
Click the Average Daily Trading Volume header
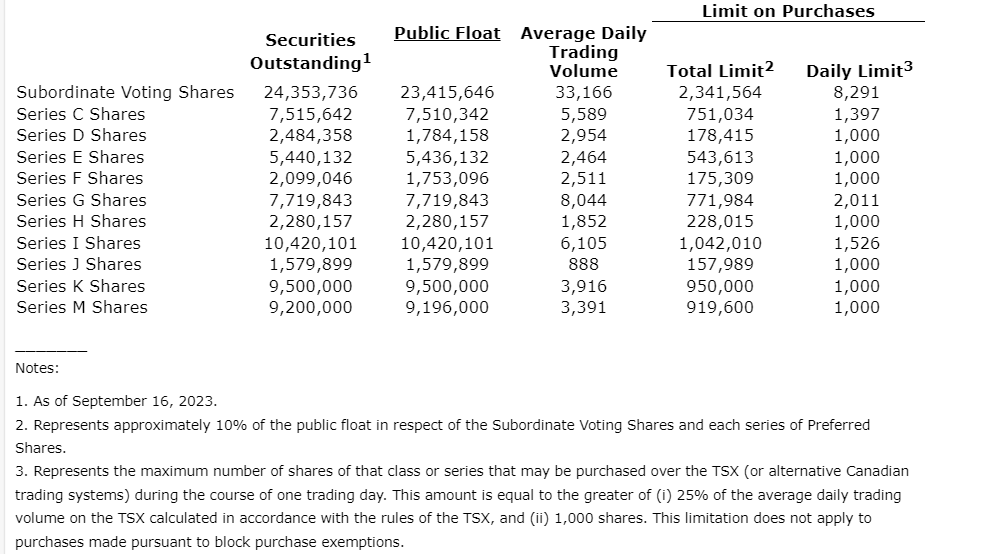(x=584, y=52)
